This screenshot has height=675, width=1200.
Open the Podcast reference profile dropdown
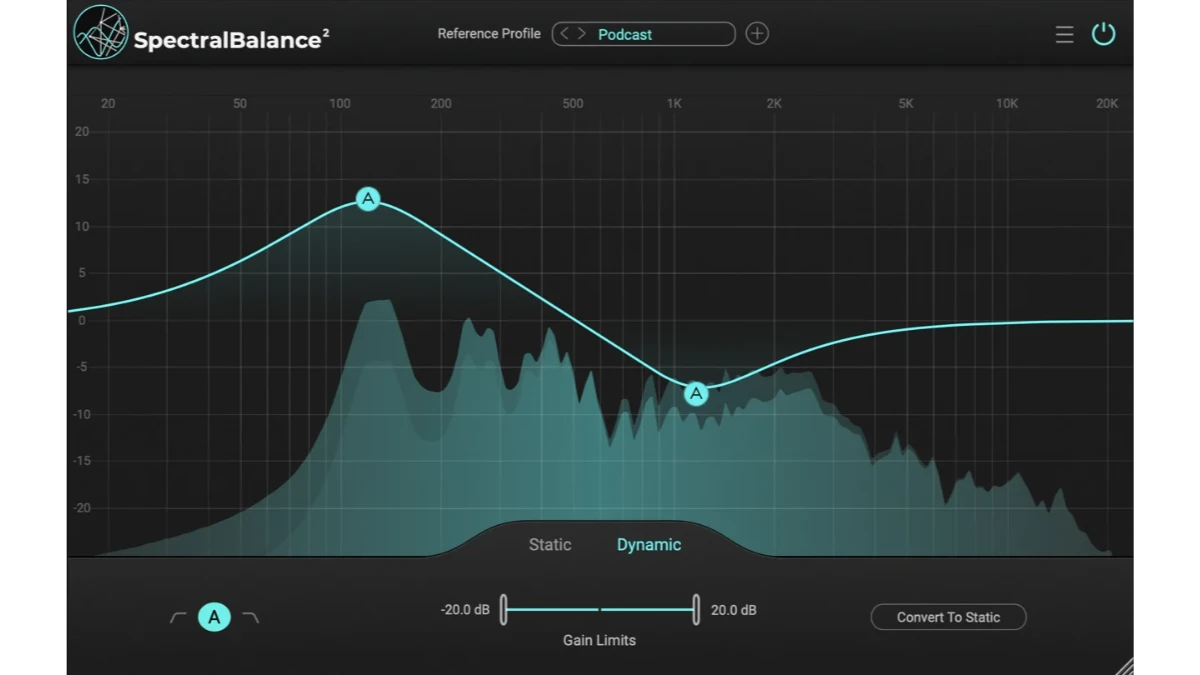coord(660,34)
